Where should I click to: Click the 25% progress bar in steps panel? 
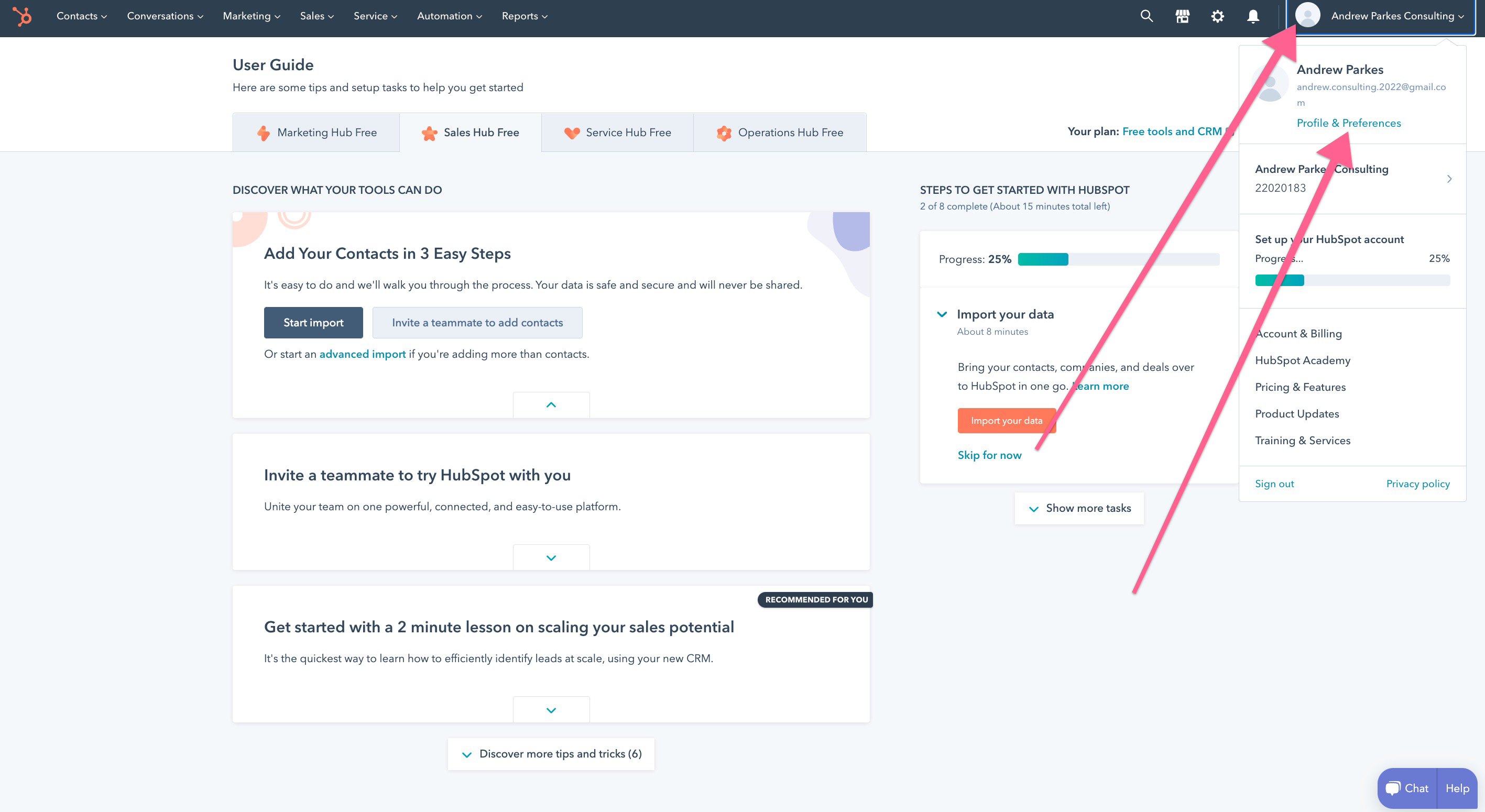pyautogui.click(x=1118, y=259)
